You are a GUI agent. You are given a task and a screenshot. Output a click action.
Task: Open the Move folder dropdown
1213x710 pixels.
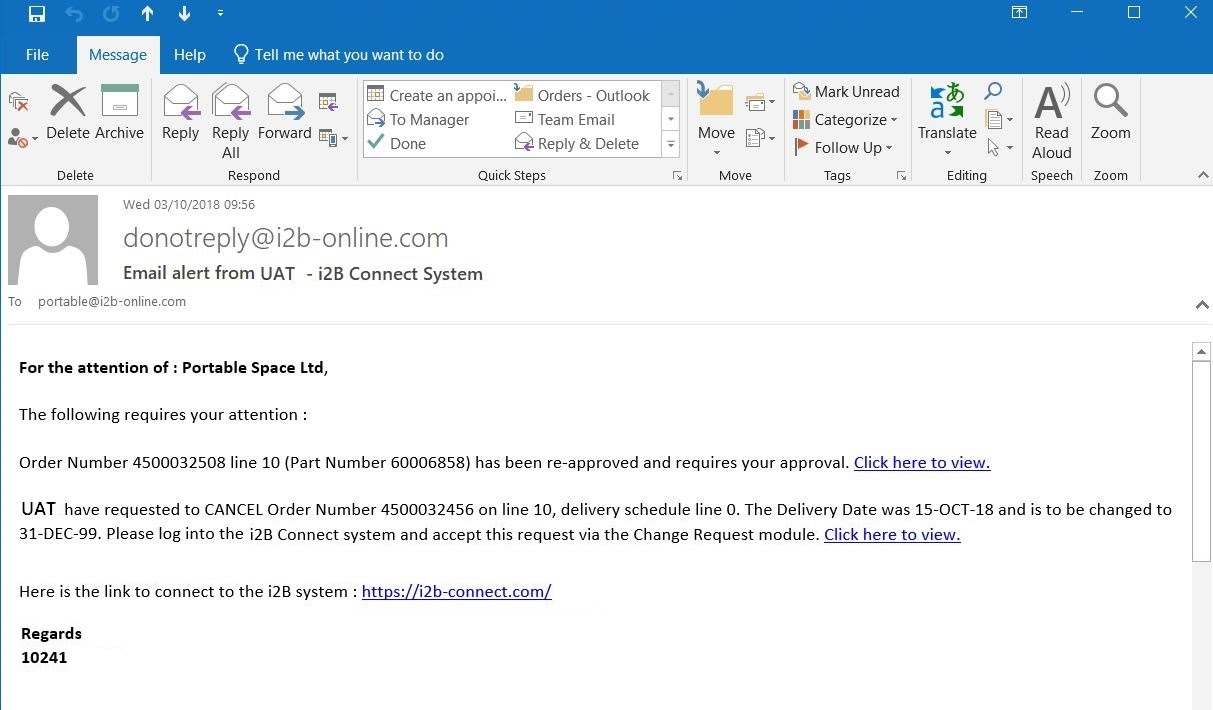(716, 121)
